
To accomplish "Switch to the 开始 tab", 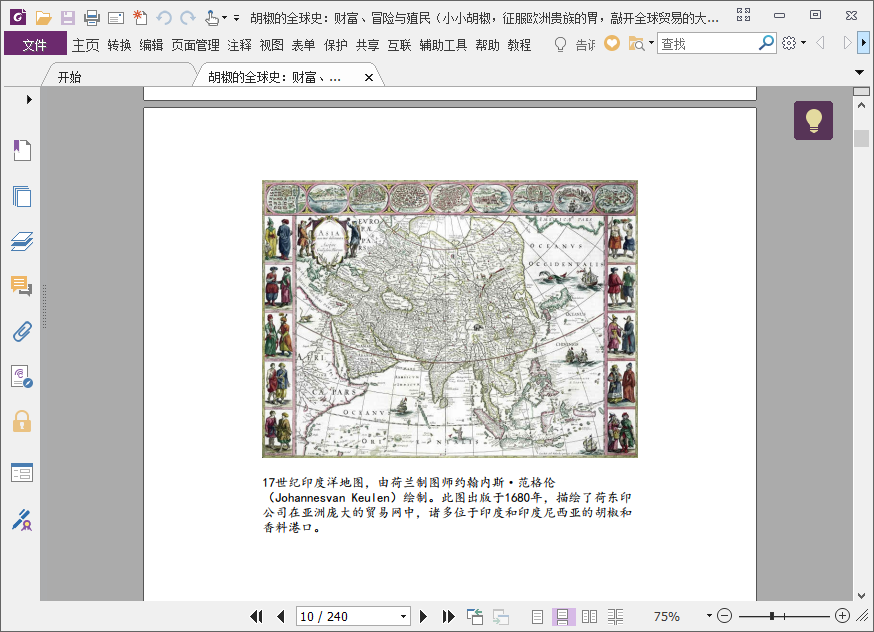I will [70, 78].
